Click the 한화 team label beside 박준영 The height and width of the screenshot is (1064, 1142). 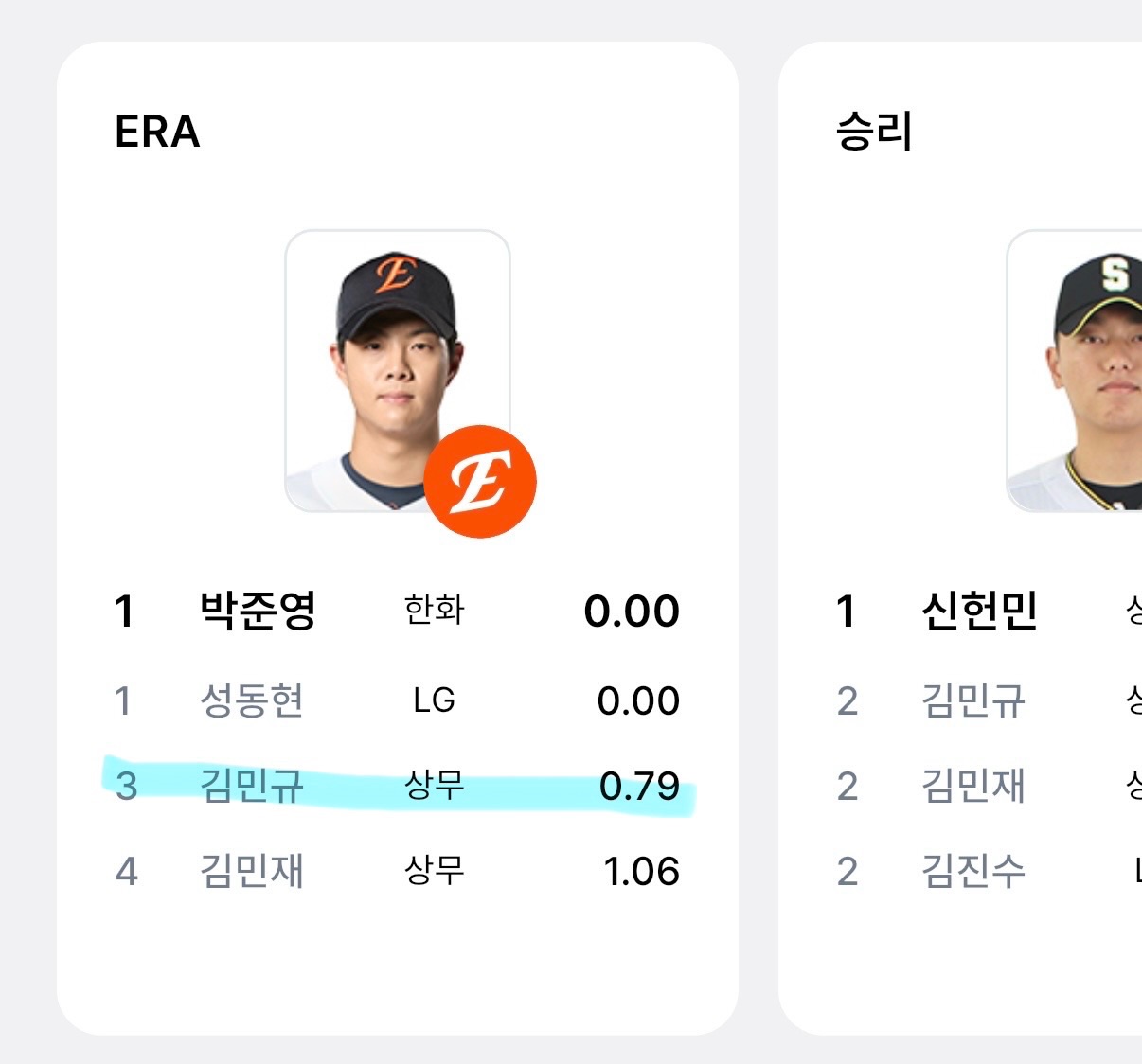pyautogui.click(x=434, y=611)
